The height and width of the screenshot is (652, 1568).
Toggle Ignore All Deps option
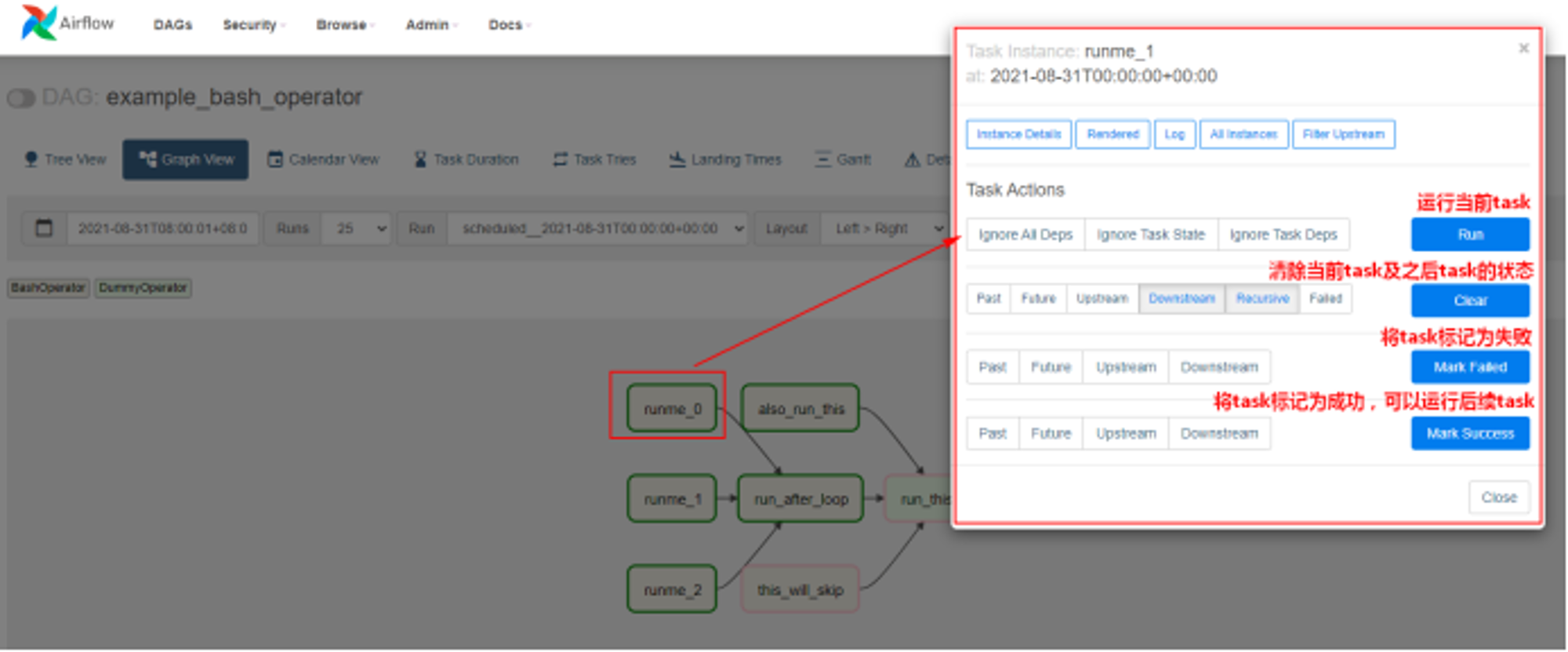[x=1025, y=235]
